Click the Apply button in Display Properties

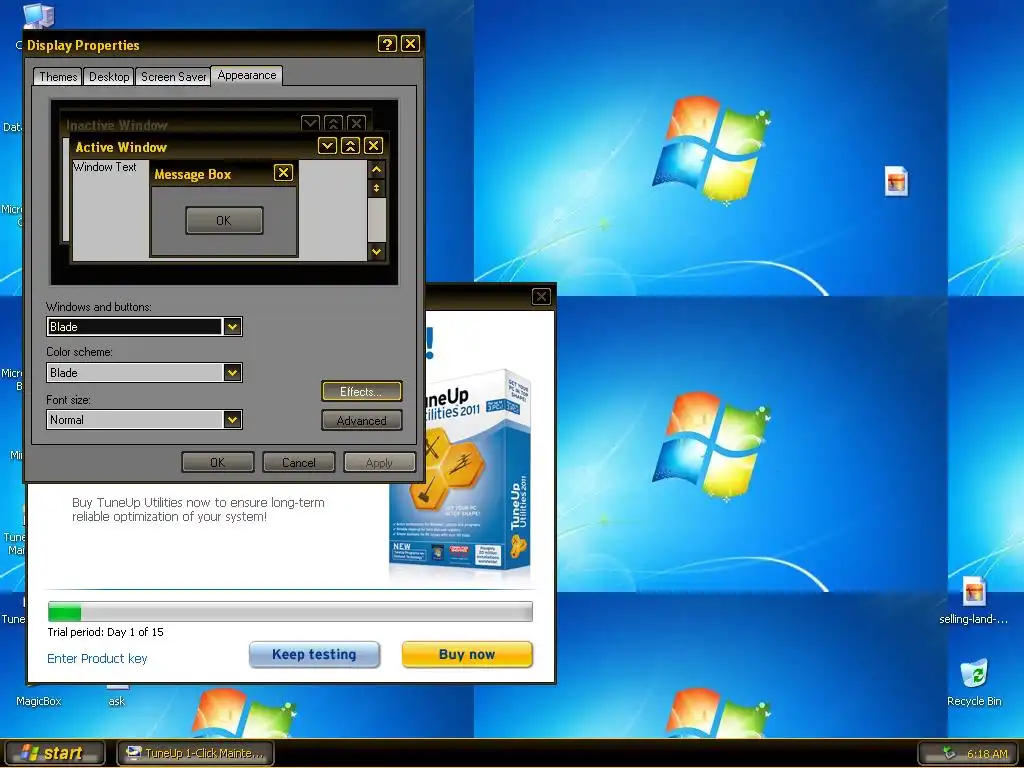pyautogui.click(x=379, y=462)
